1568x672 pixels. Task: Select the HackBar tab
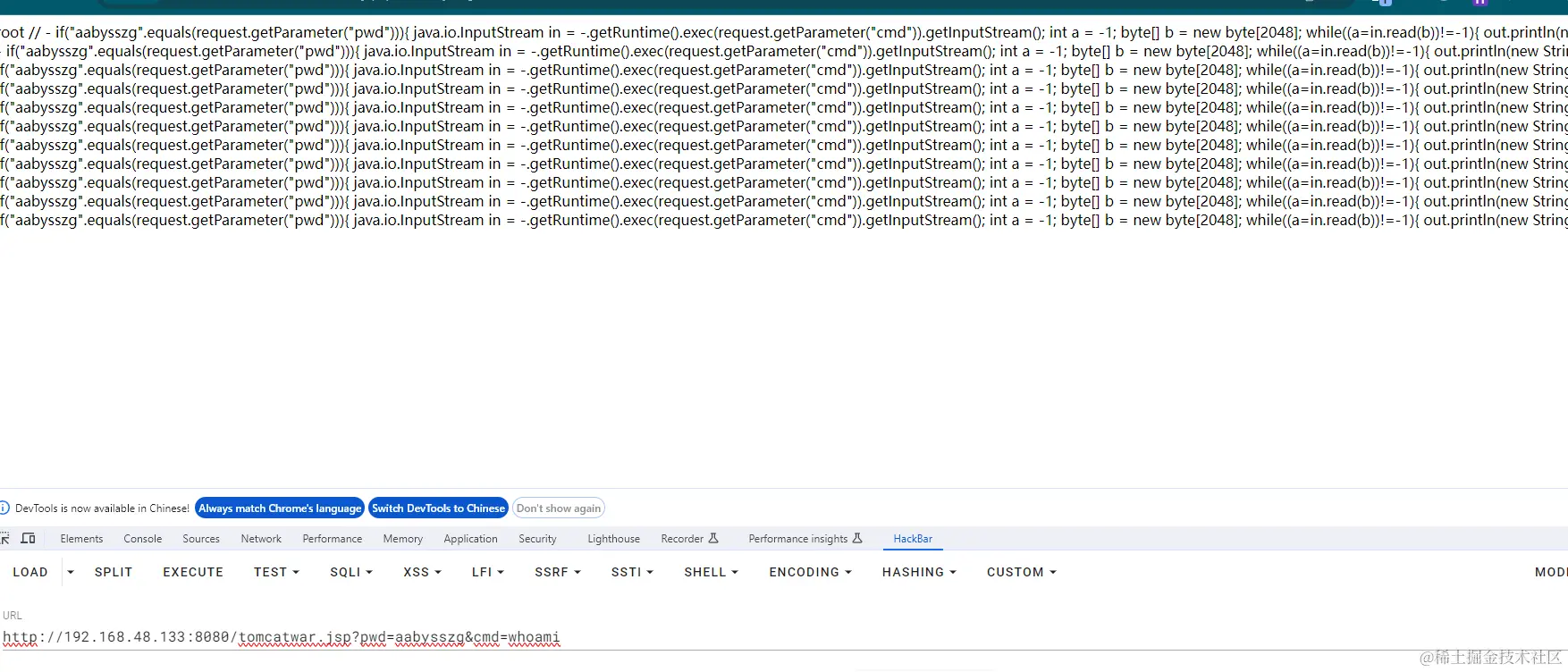pos(913,539)
